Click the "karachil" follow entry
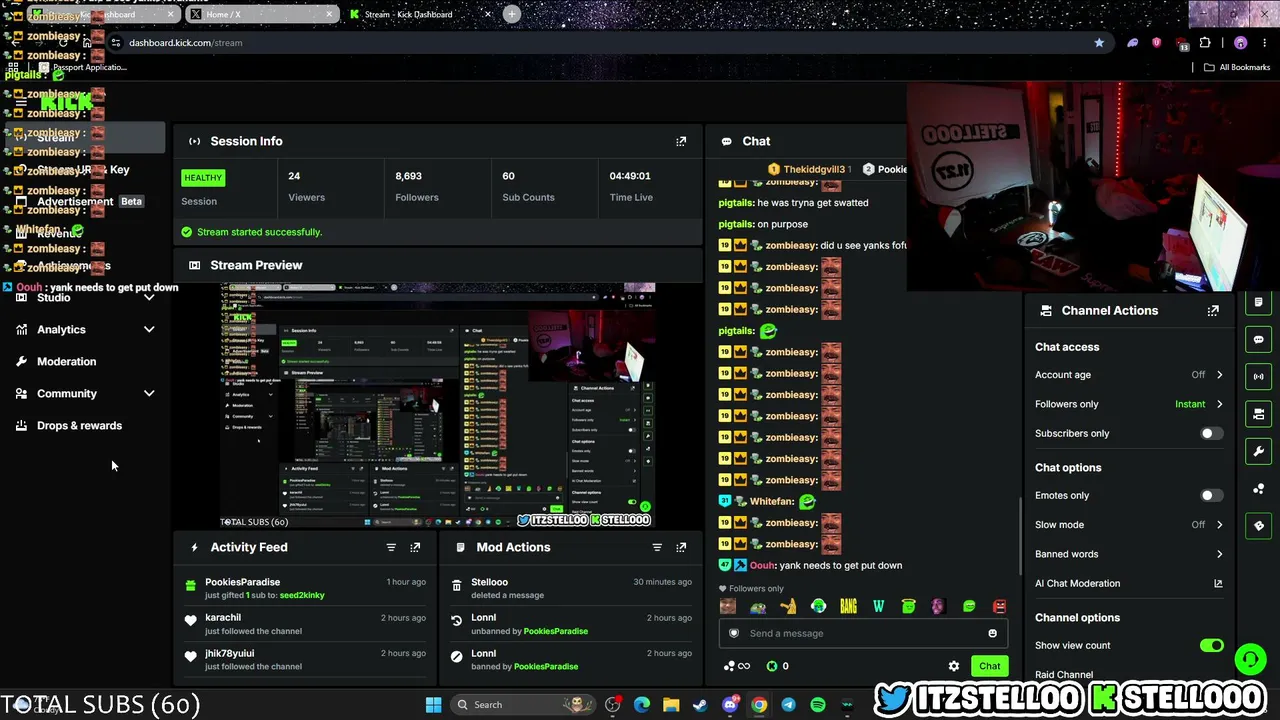This screenshot has width=1280, height=720. (x=306, y=625)
